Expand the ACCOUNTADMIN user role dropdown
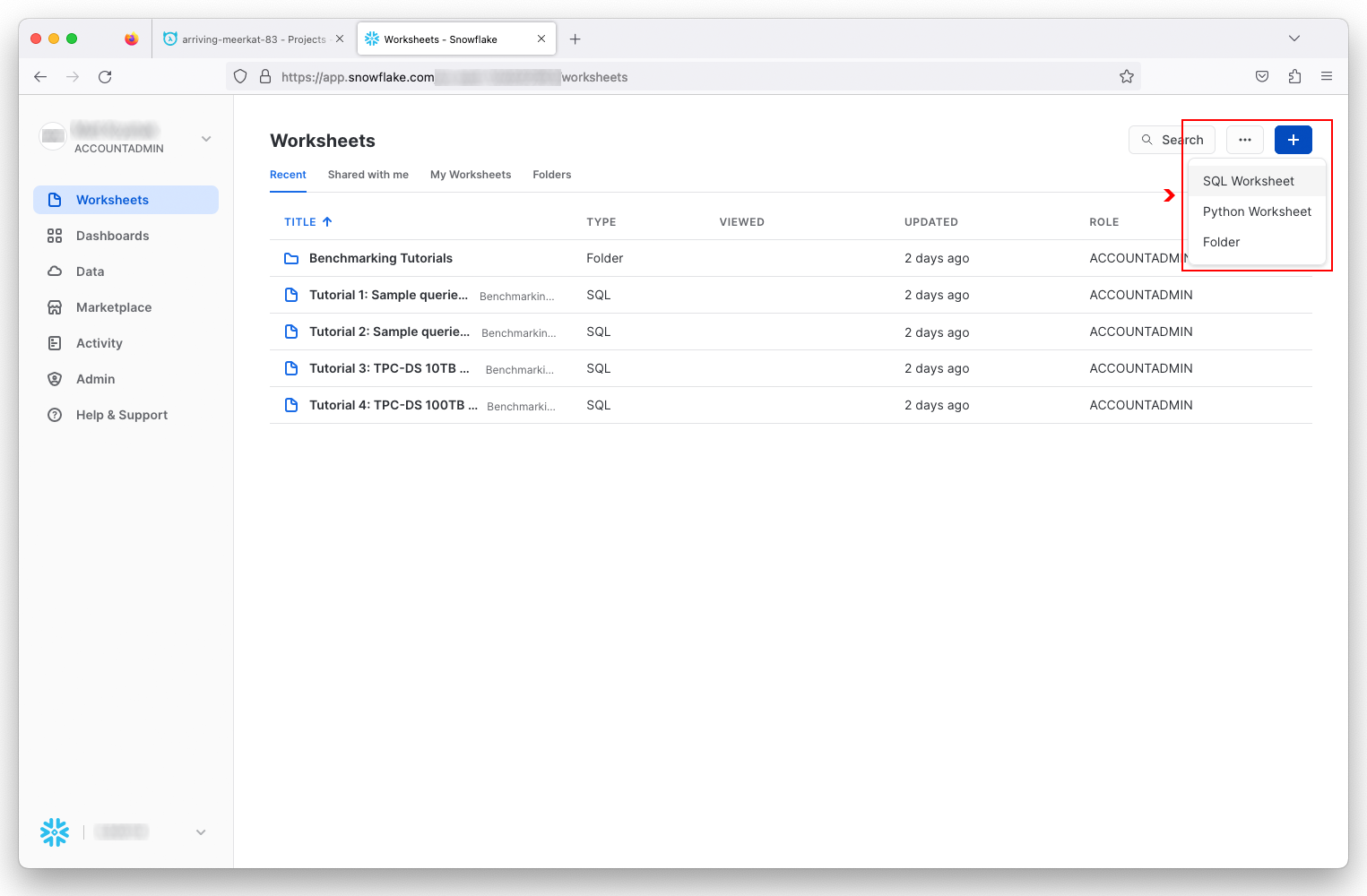Image resolution: width=1367 pixels, height=896 pixels. tap(206, 139)
